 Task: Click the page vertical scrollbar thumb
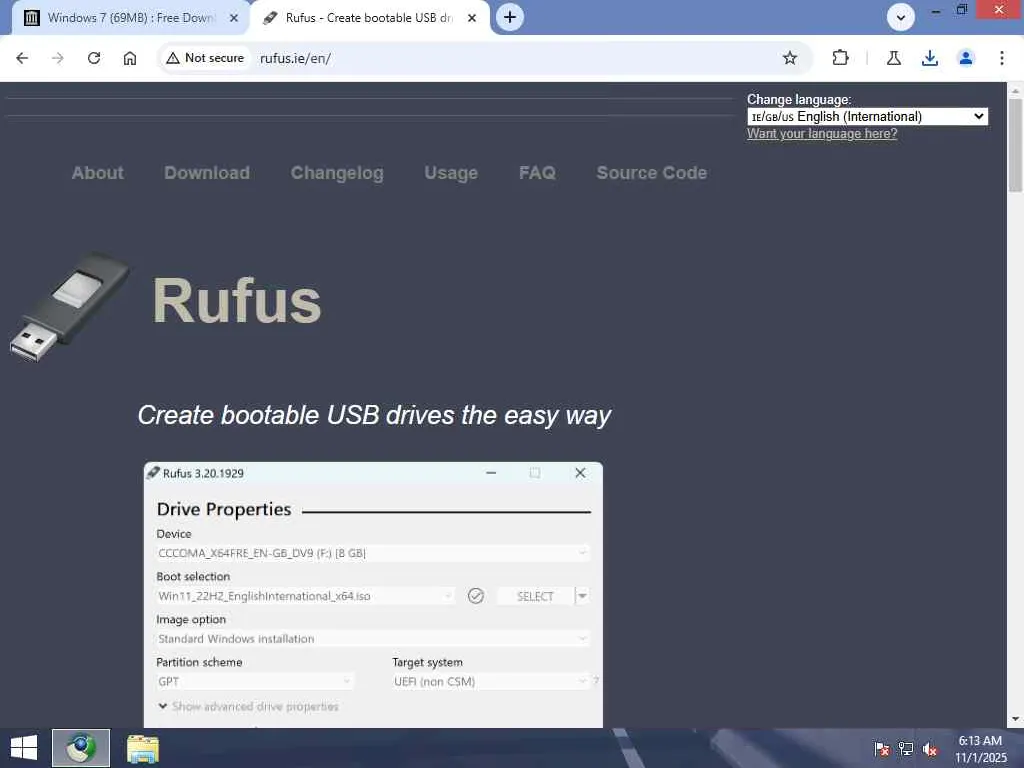1015,144
